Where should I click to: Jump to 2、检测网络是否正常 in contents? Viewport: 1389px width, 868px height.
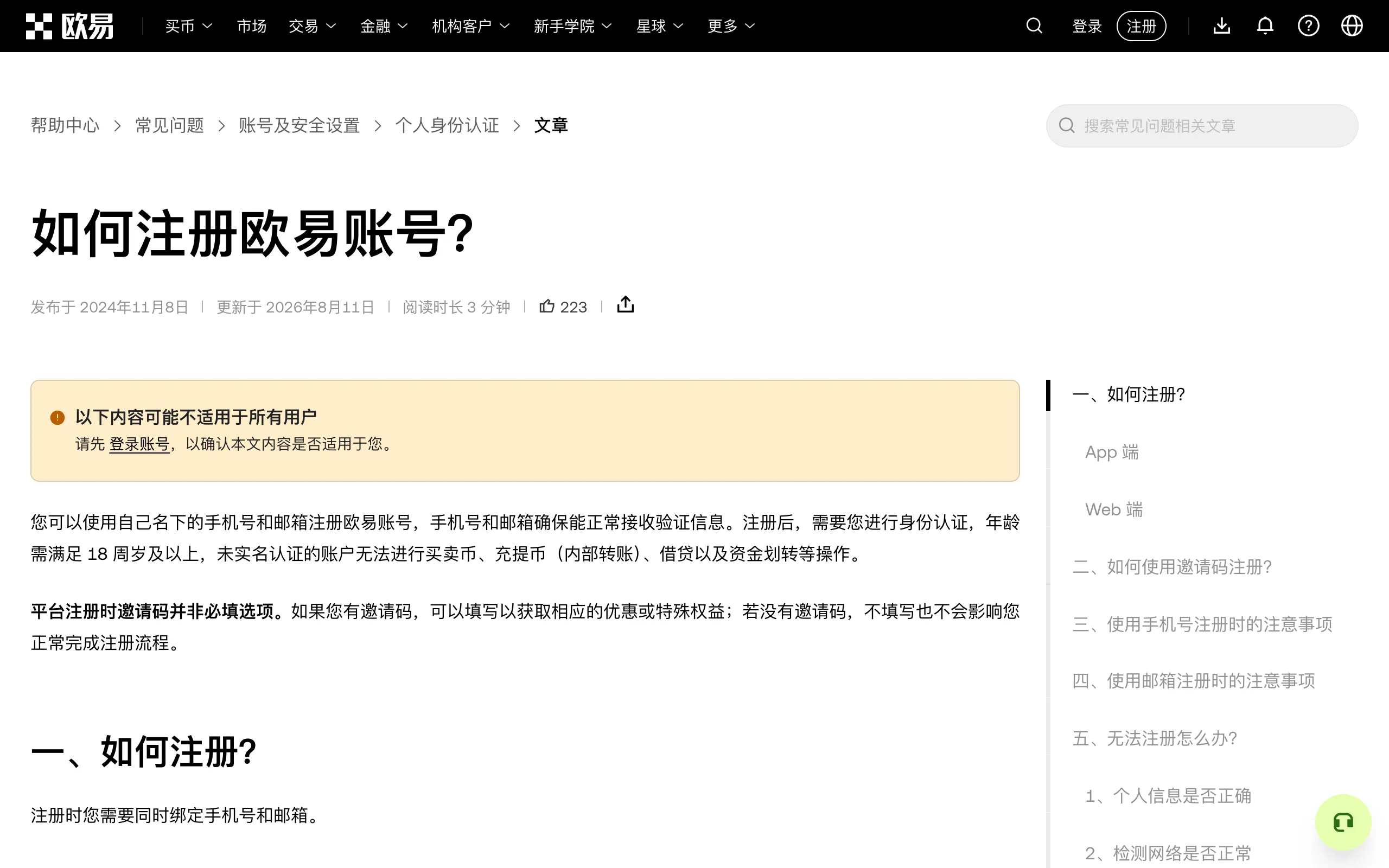tap(1168, 853)
